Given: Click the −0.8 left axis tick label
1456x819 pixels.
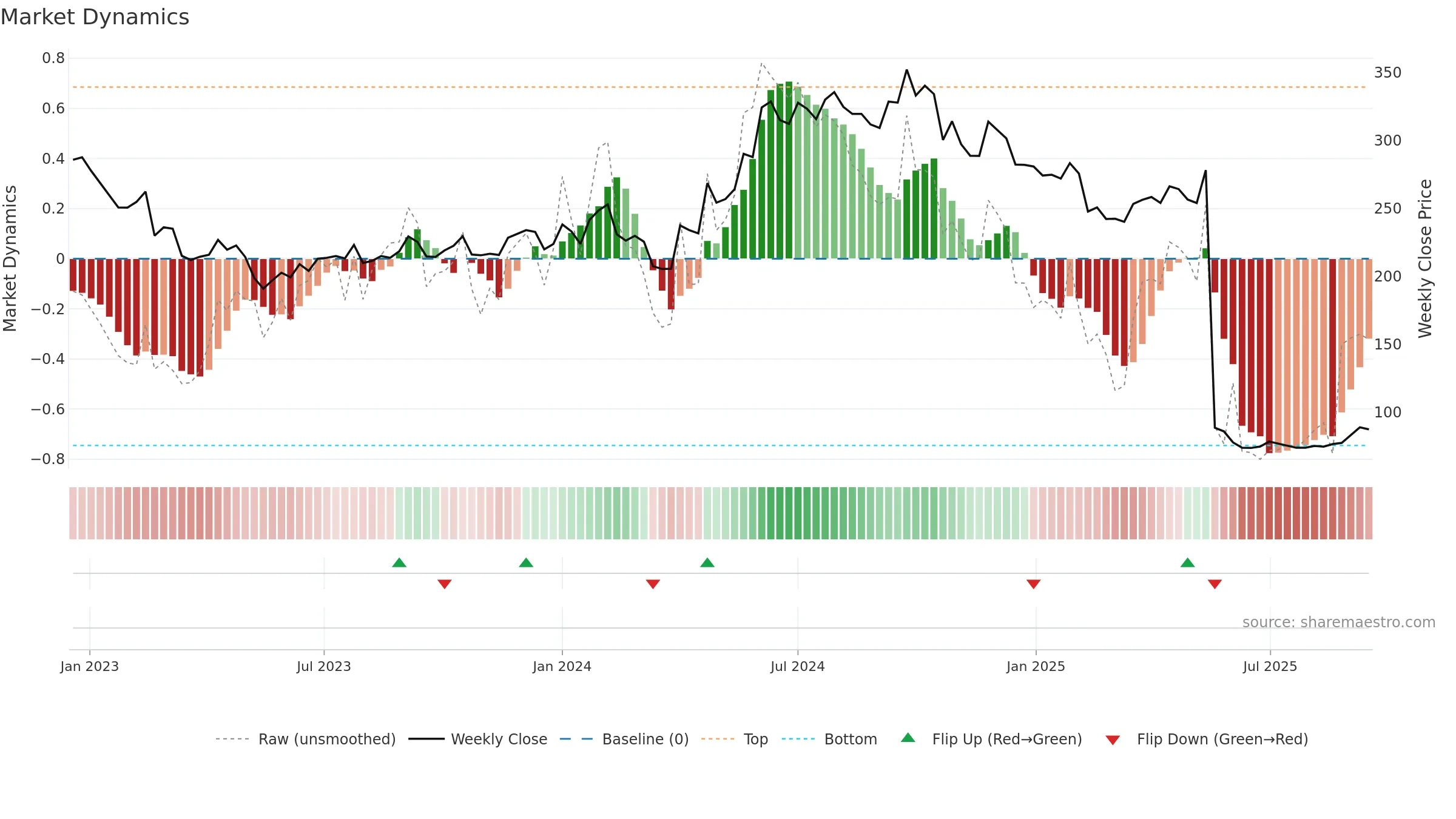Looking at the screenshot, I should point(48,459).
